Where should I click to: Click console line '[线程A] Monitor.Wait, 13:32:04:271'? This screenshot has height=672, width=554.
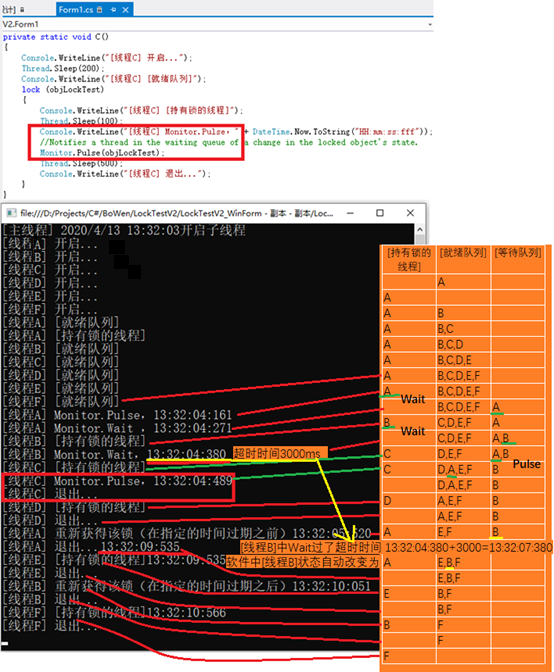117,428
